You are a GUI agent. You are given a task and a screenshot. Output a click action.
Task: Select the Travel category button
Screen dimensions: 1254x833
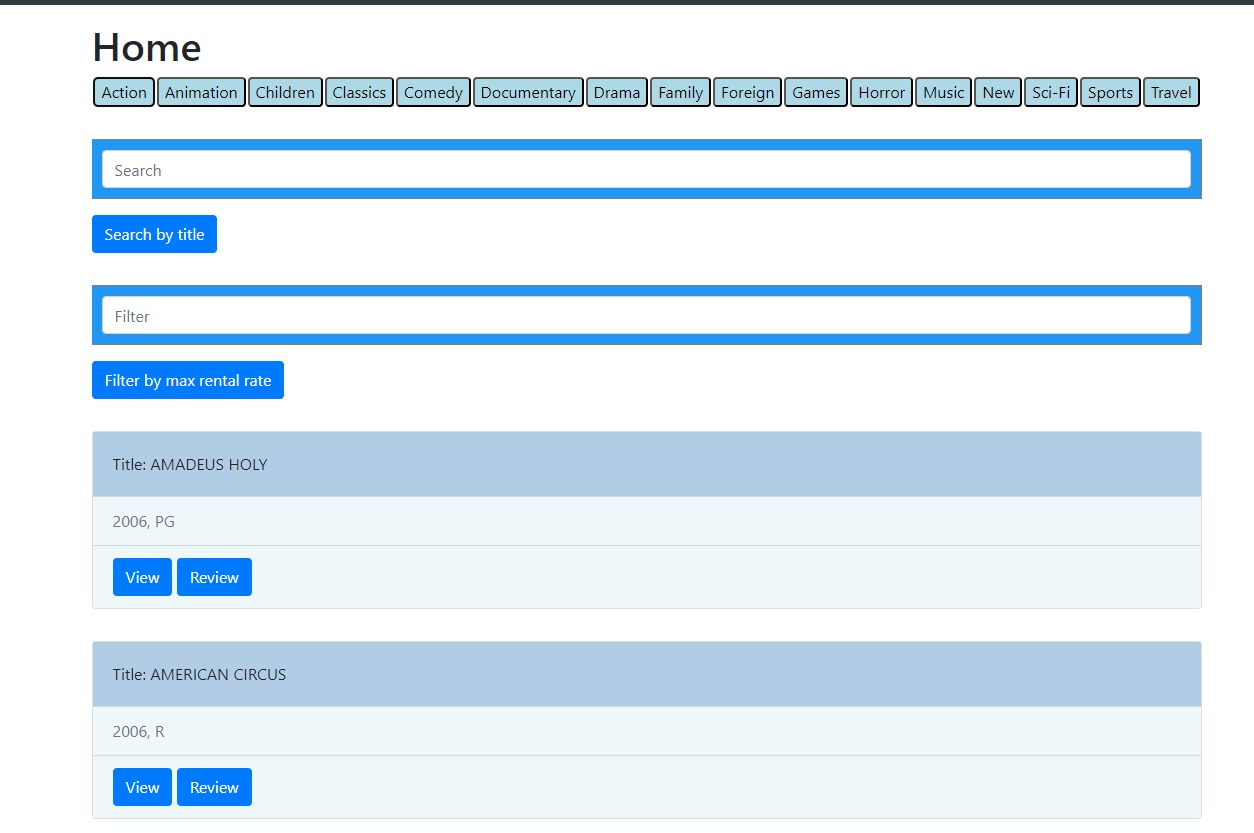[x=1171, y=92]
